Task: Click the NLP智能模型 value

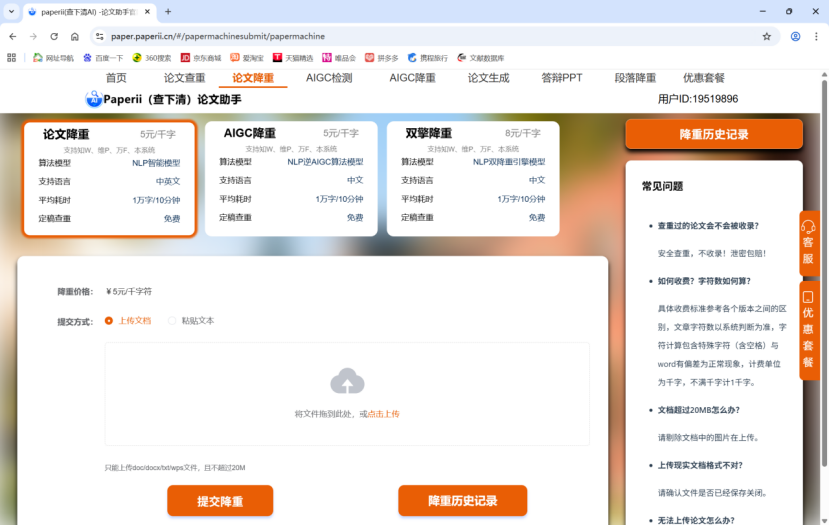Action: (x=156, y=163)
